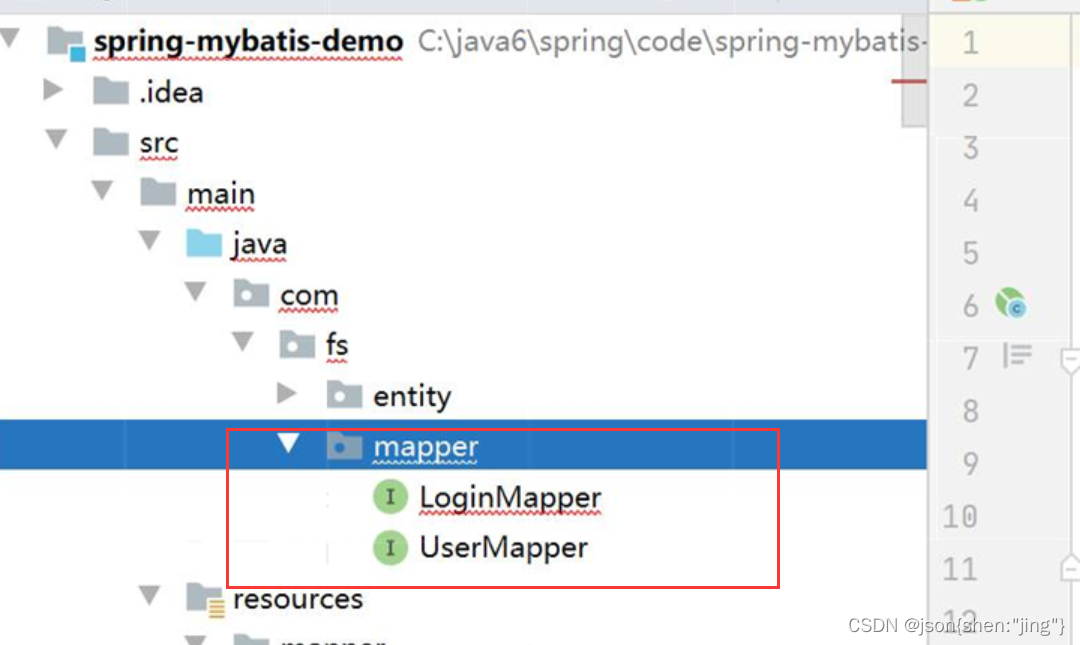Select the fs package
Screen dimensions: 1080x645
click(337, 345)
